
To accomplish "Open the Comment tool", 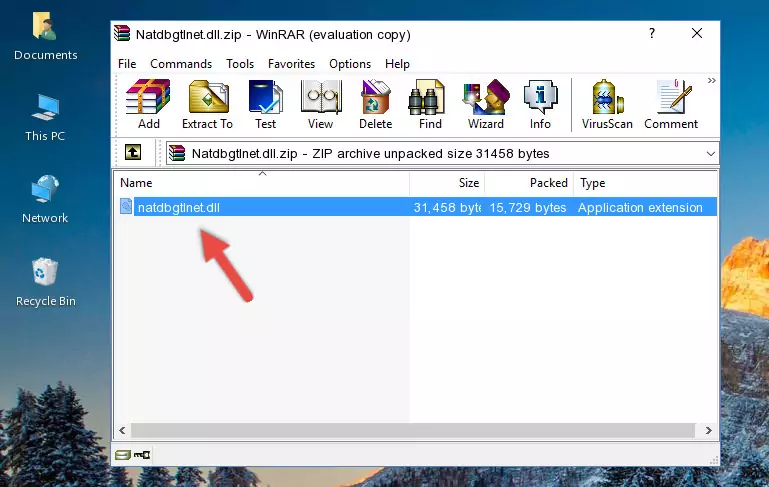I will [671, 104].
